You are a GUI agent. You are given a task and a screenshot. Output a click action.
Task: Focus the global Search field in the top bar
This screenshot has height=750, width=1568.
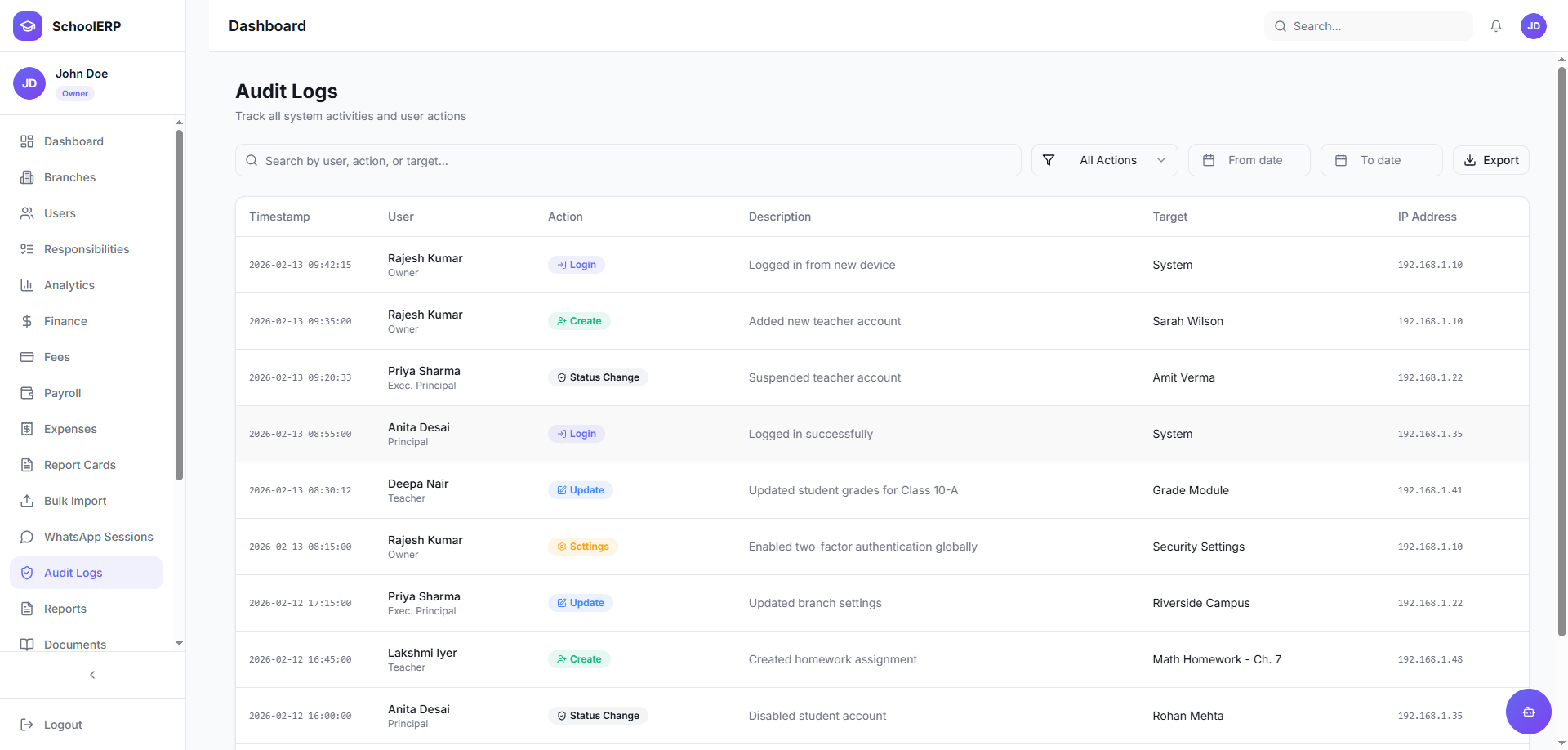tap(1368, 26)
